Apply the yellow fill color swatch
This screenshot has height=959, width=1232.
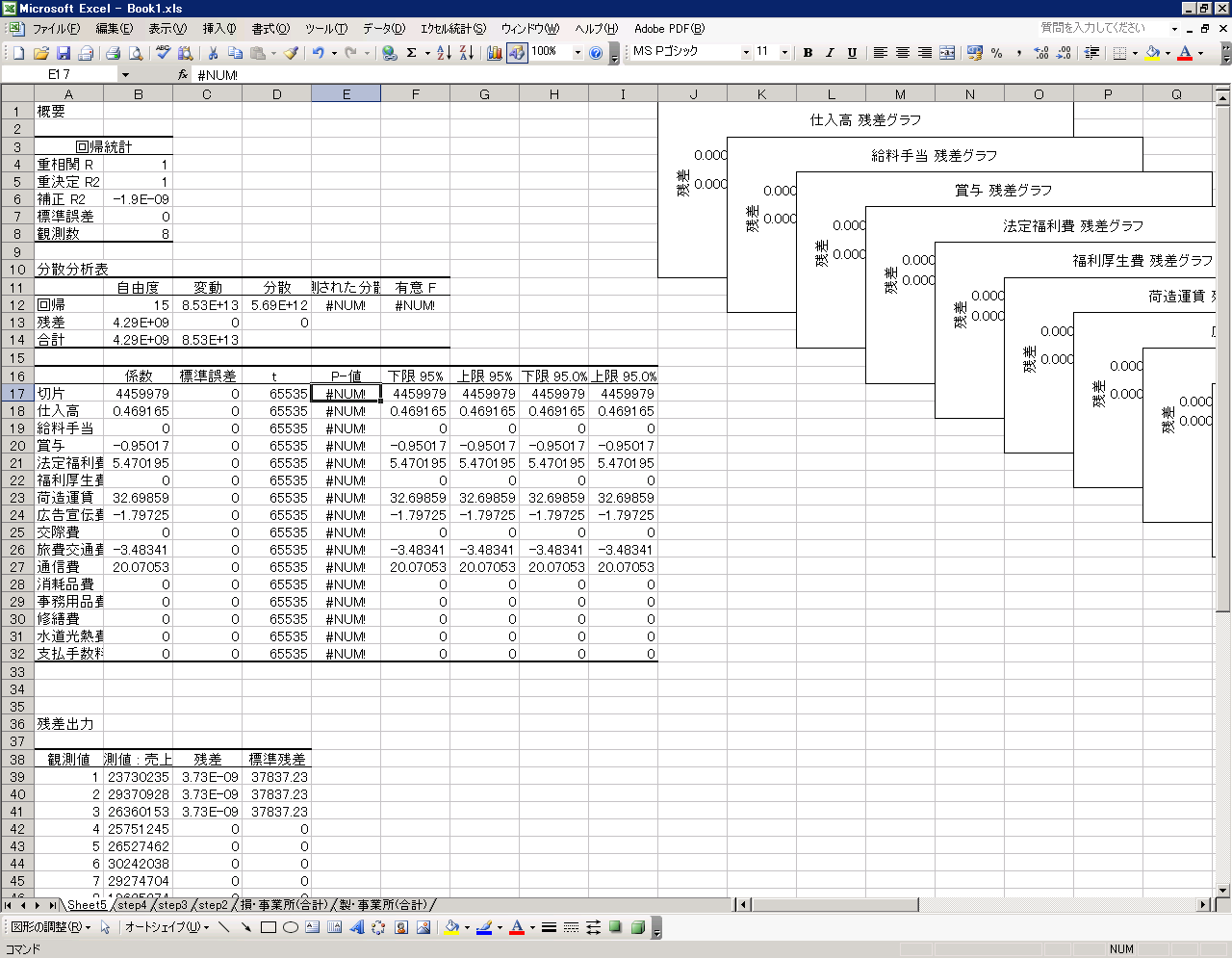pos(1152,53)
